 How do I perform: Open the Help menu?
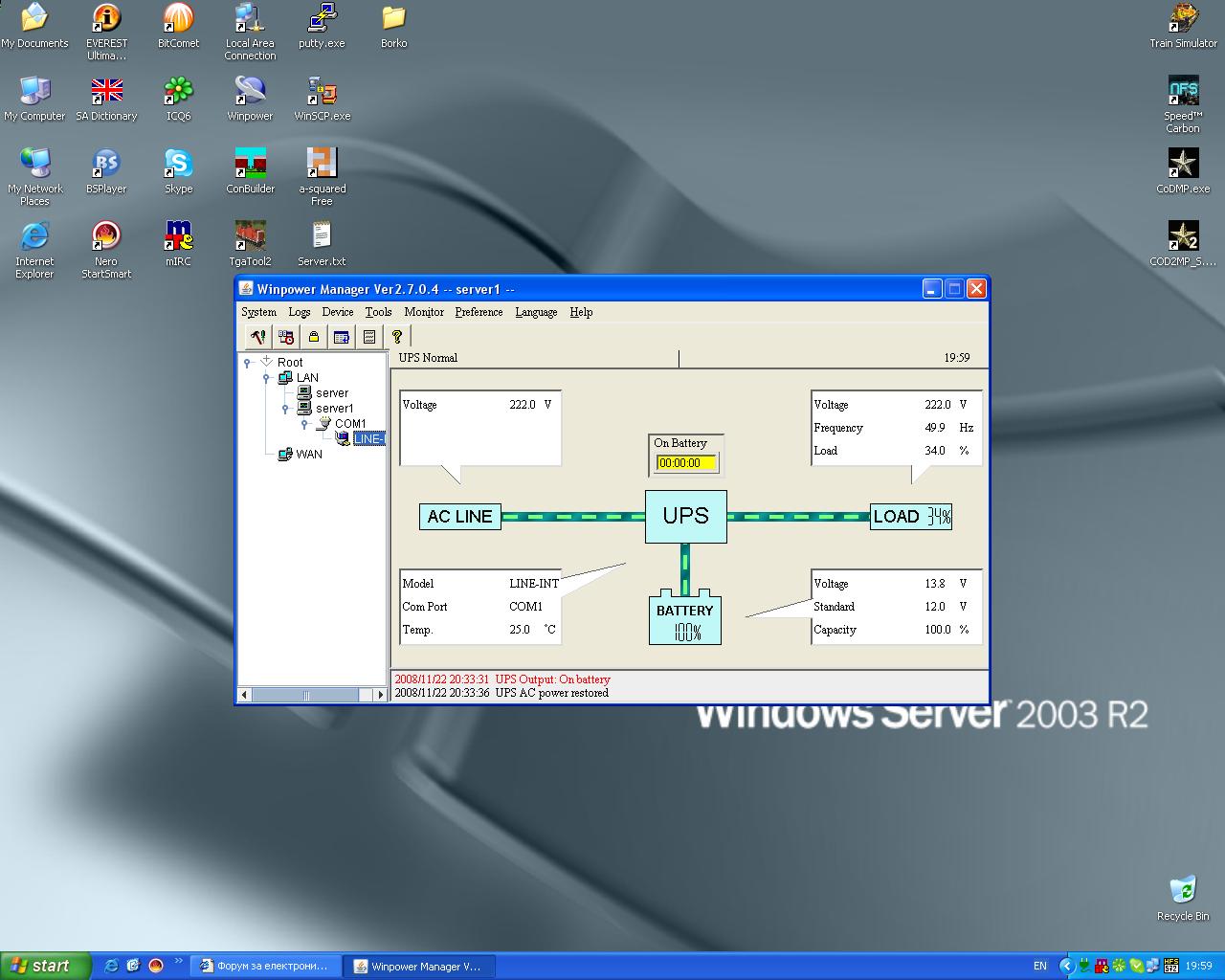click(581, 312)
